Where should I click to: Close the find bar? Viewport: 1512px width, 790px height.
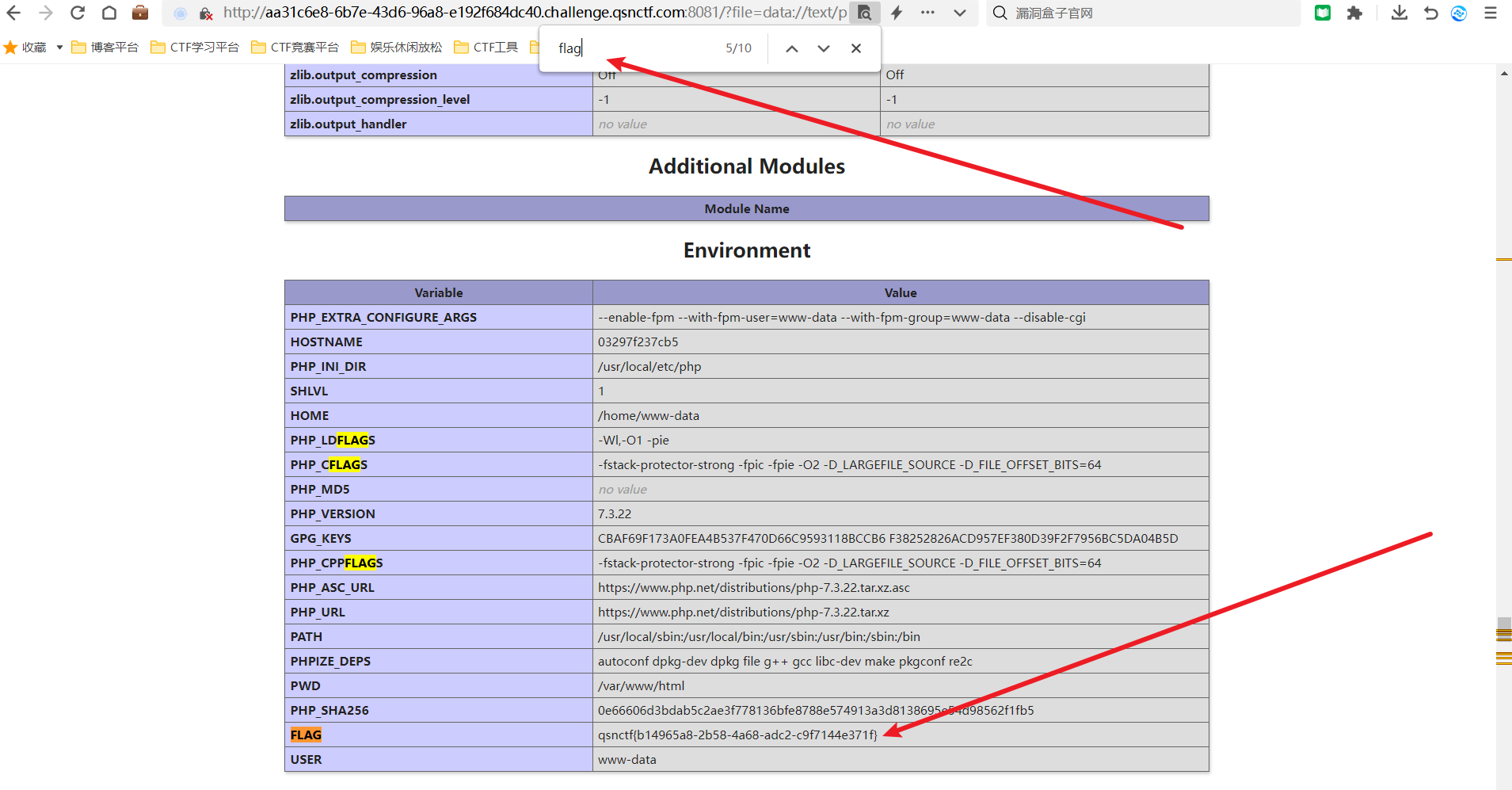(856, 48)
